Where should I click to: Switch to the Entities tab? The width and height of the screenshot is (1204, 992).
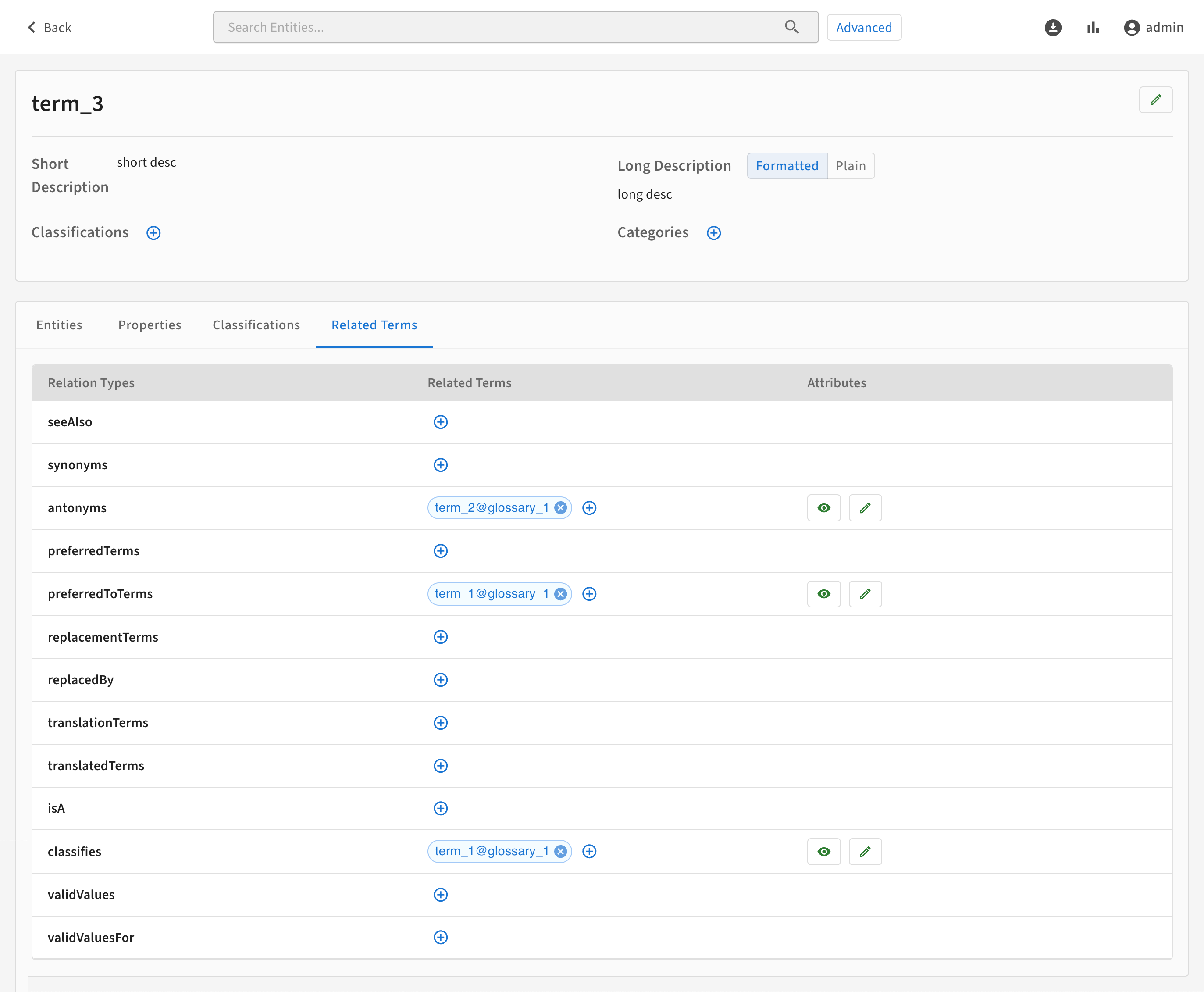tap(59, 325)
